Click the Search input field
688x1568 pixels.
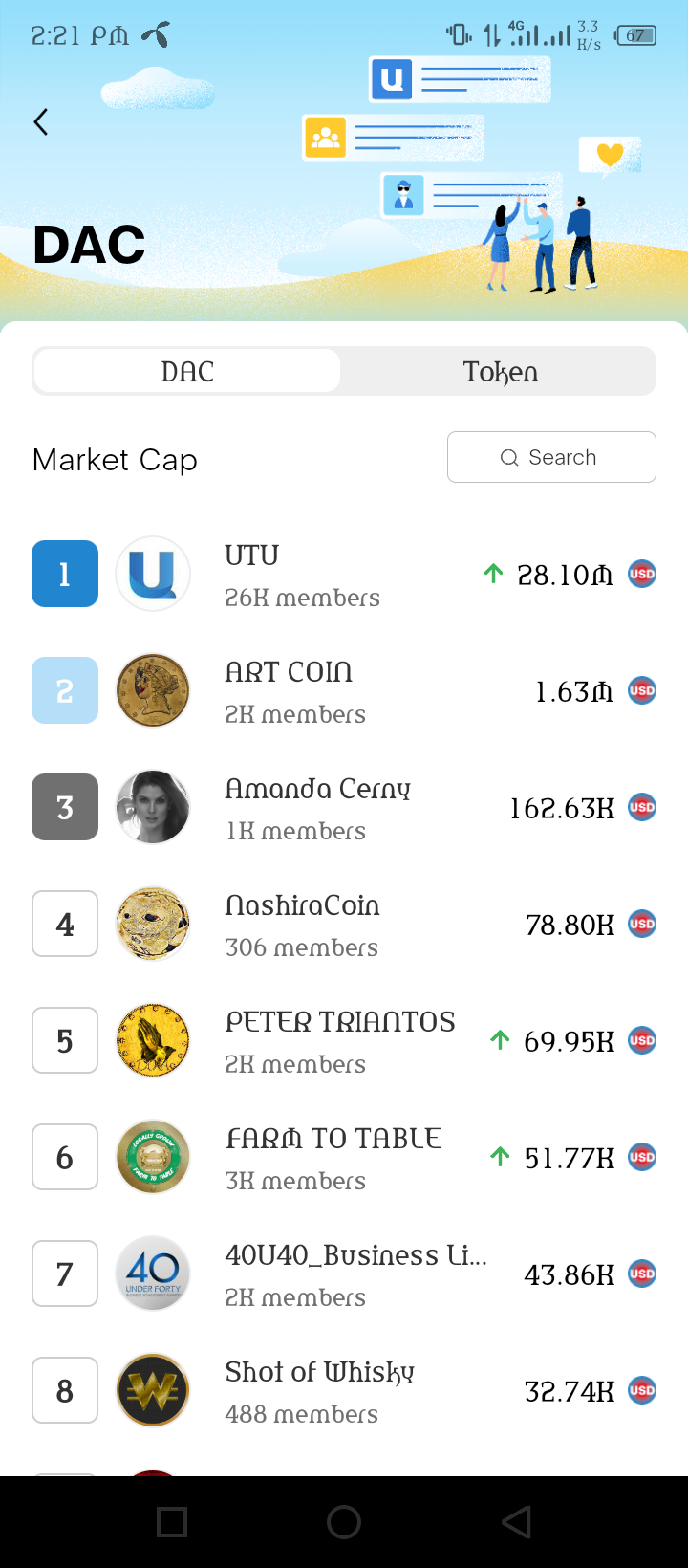pyautogui.click(x=551, y=457)
